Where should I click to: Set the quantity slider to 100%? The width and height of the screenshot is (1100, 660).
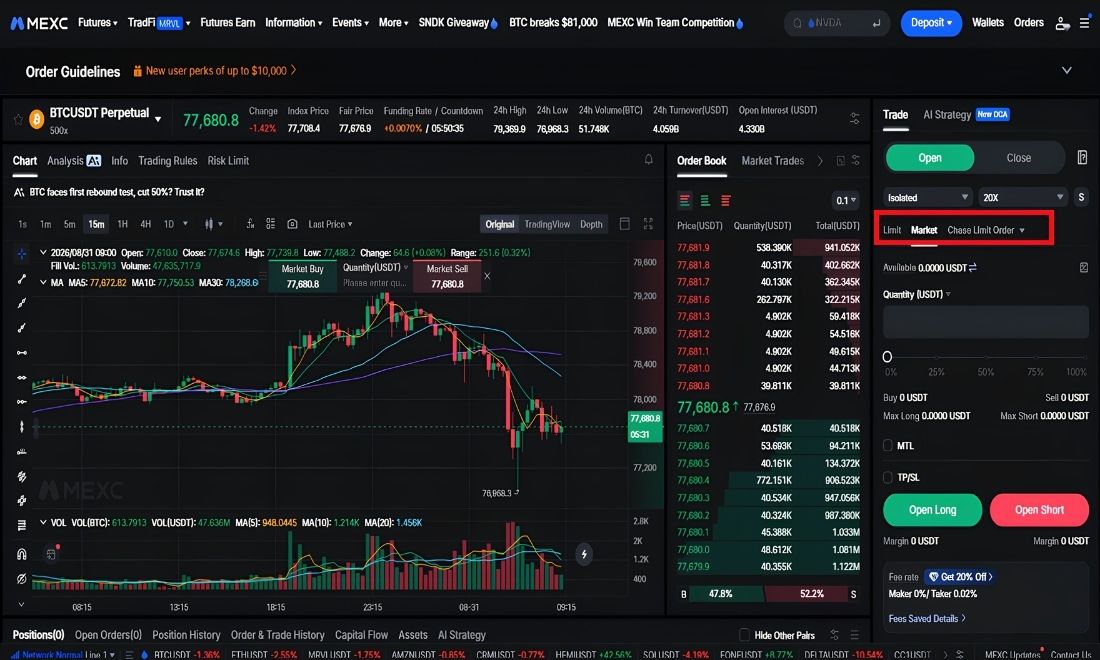(1085, 356)
